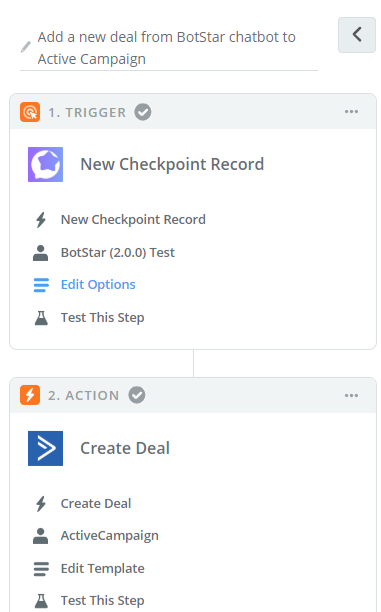
Task: Click the orange Action lightning icon
Action: [x=30, y=395]
